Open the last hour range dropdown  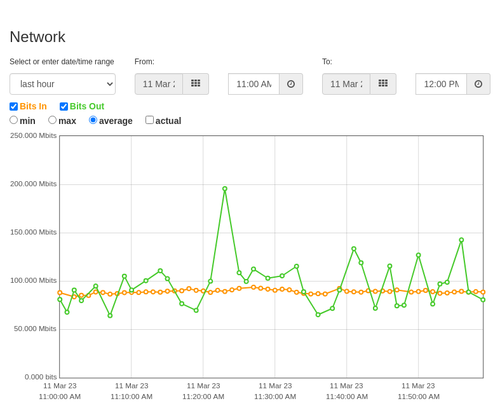coord(63,84)
